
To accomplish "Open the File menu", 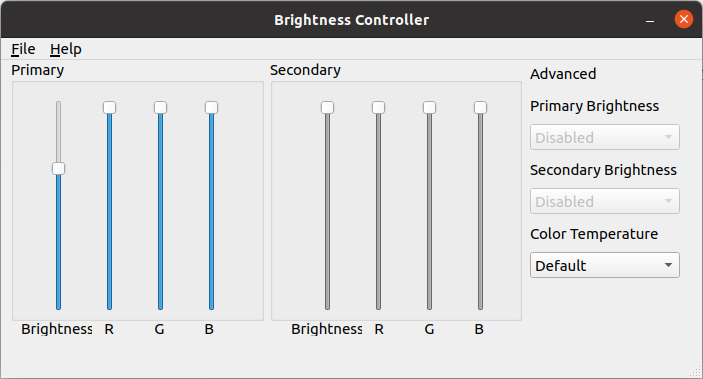I will (x=23, y=49).
